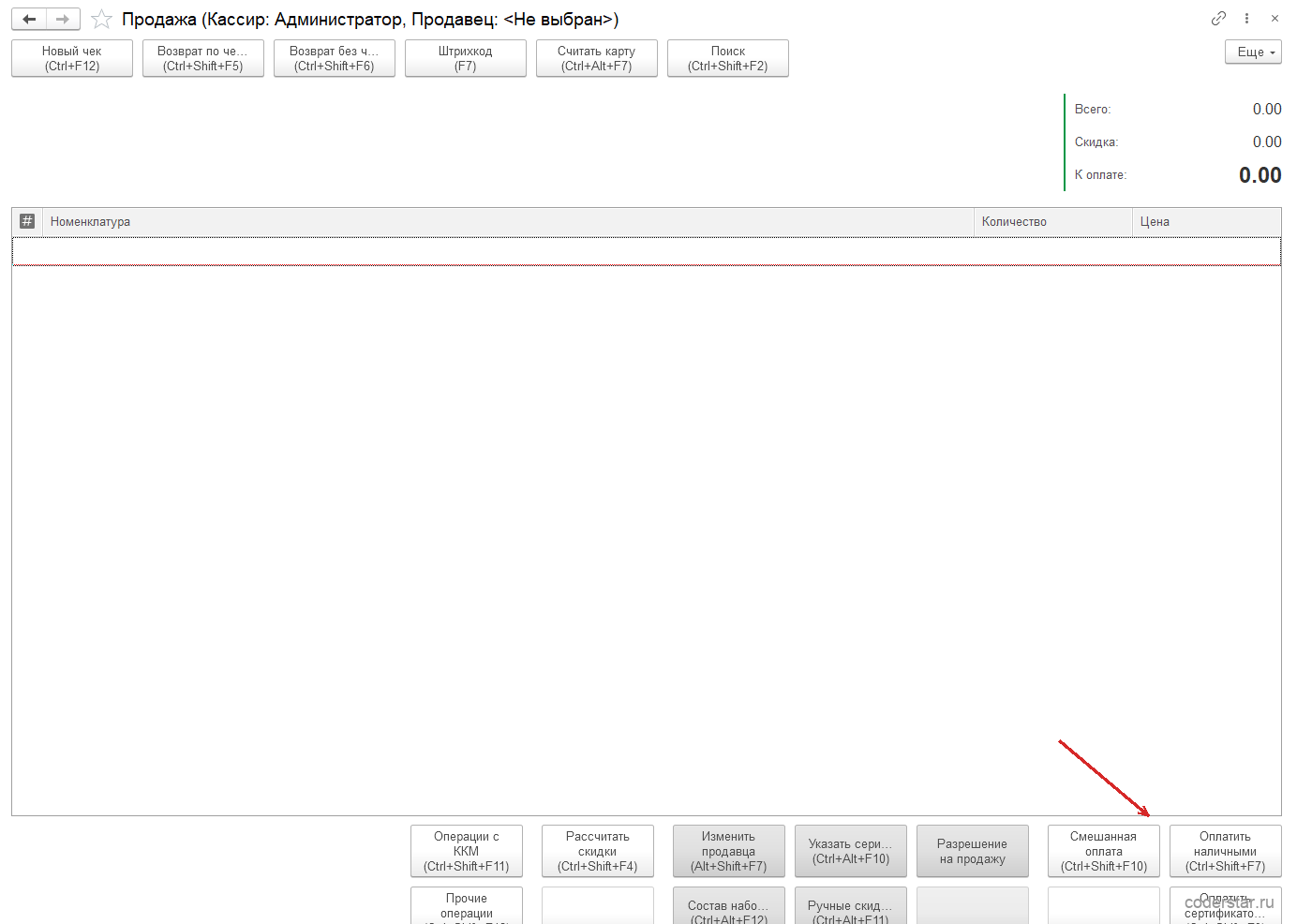1297x924 pixels.
Task: Click the Количество column header
Action: pyautogui.click(x=1053, y=221)
